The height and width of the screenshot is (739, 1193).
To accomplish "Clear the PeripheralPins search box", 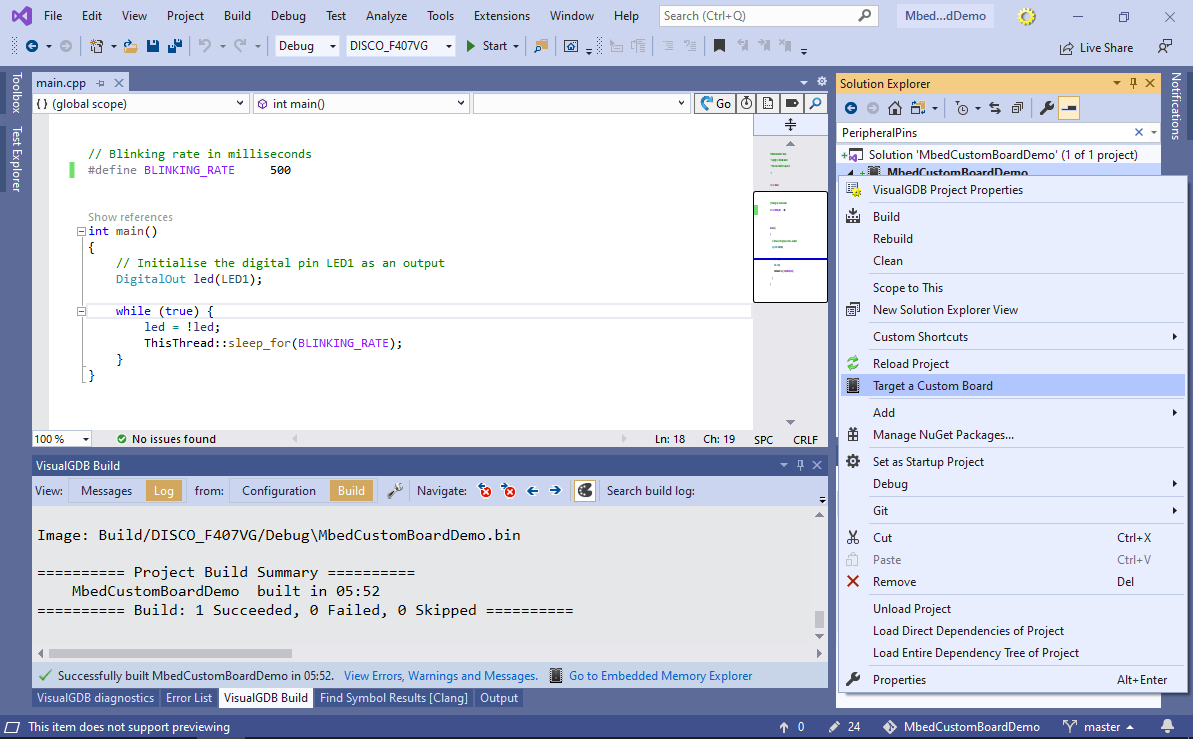I will point(1139,132).
